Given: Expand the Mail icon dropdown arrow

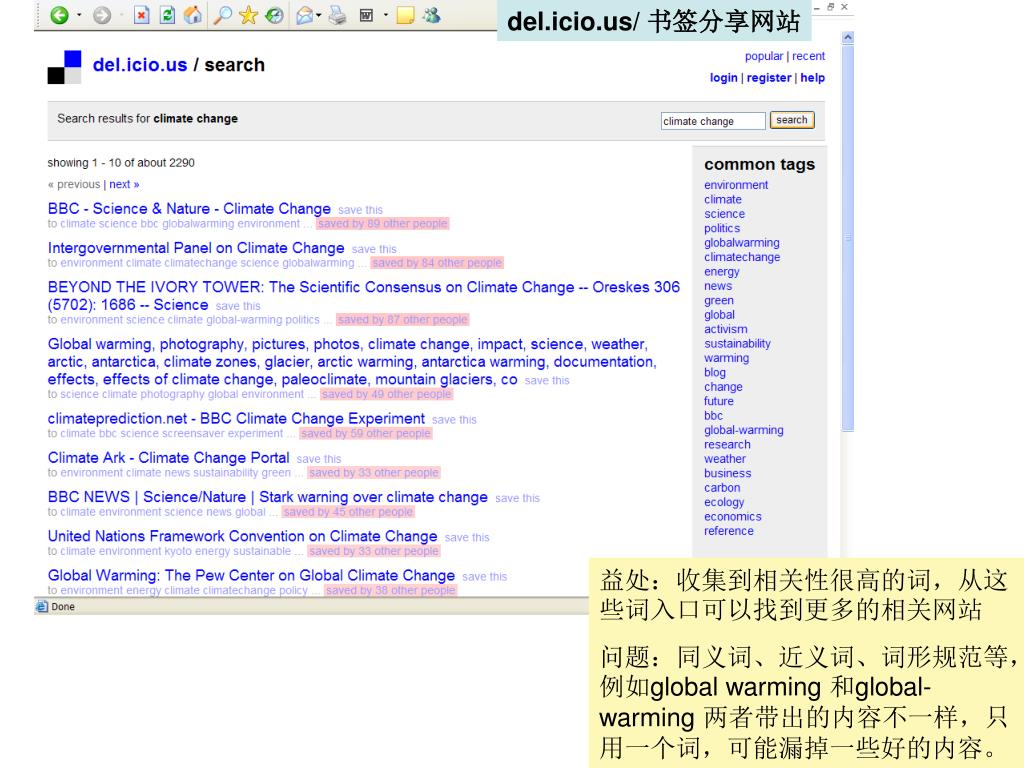Looking at the screenshot, I should pos(319,15).
